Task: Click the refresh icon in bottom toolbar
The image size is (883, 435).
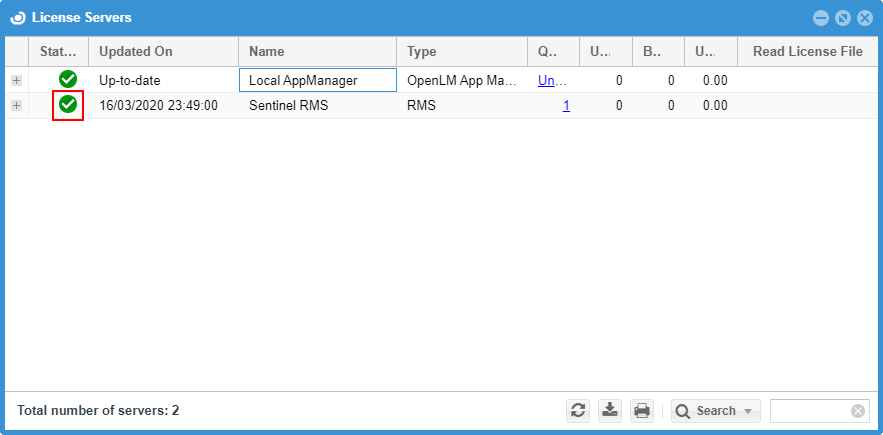Action: coord(578,411)
